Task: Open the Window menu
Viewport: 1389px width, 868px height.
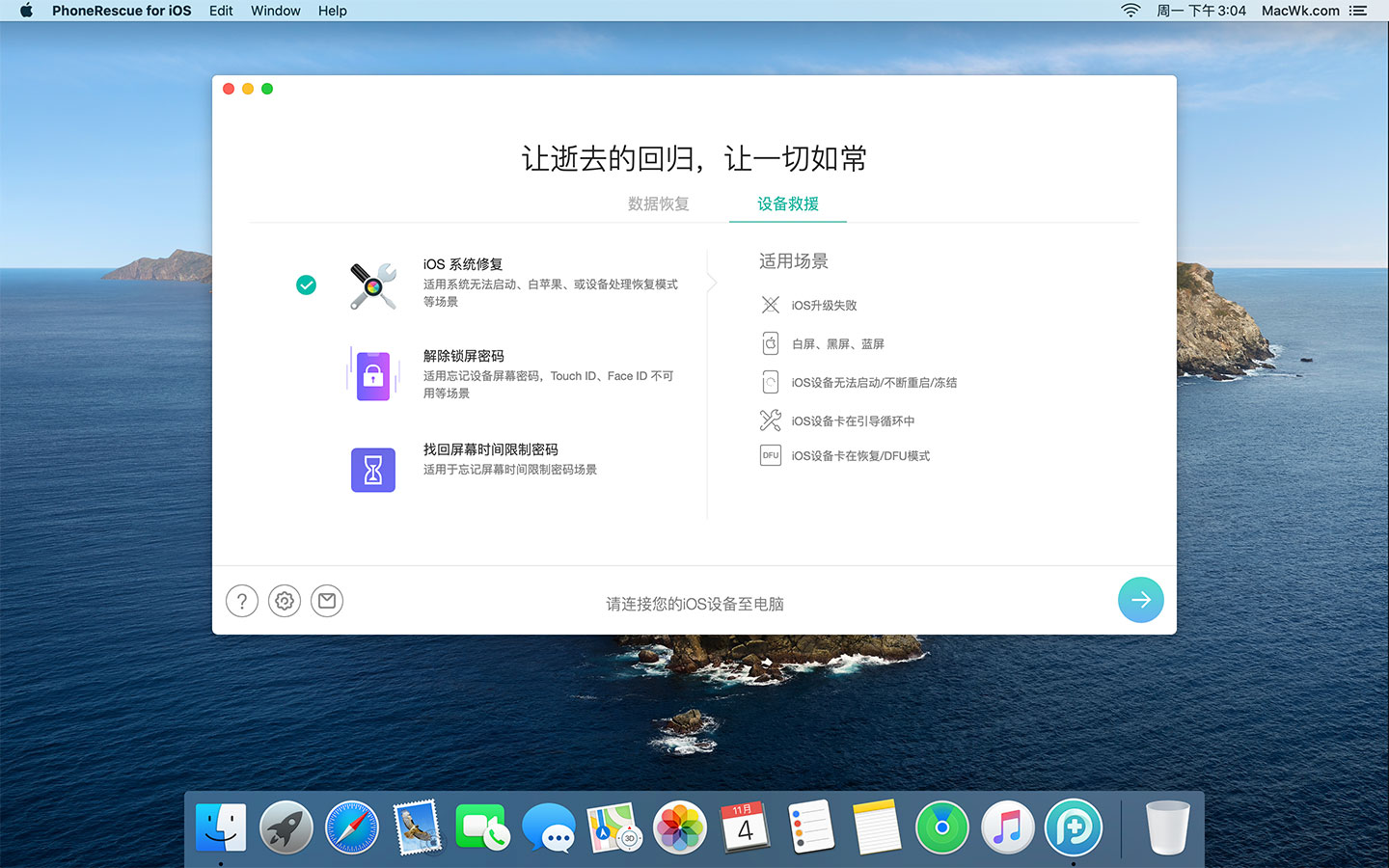Action: tap(275, 11)
